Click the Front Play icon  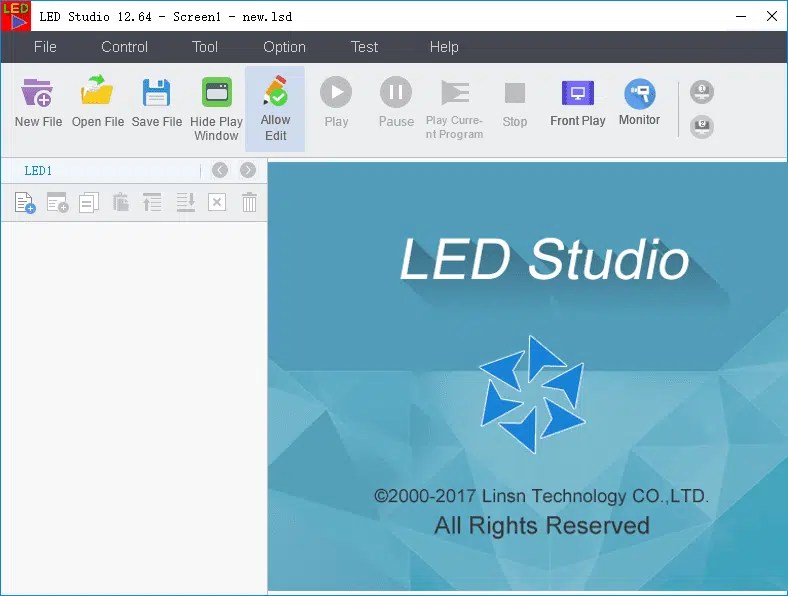coord(577,103)
